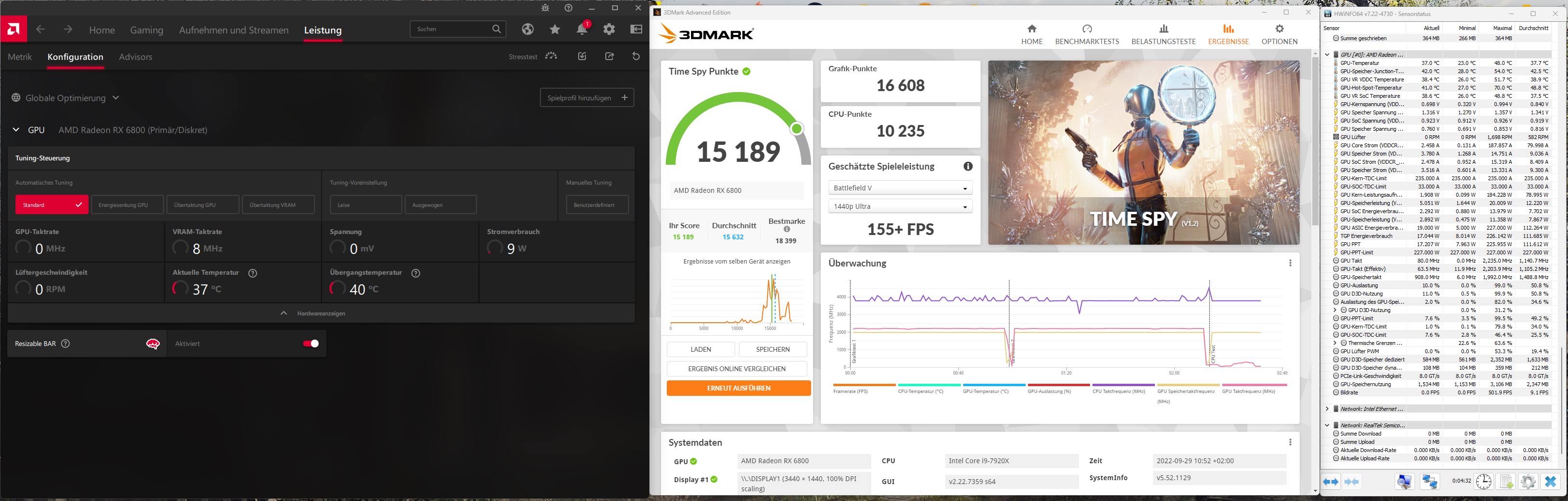This screenshot has width=1568, height=501.
Task: Open the Überwachung panel three-dot menu
Action: click(x=1290, y=263)
